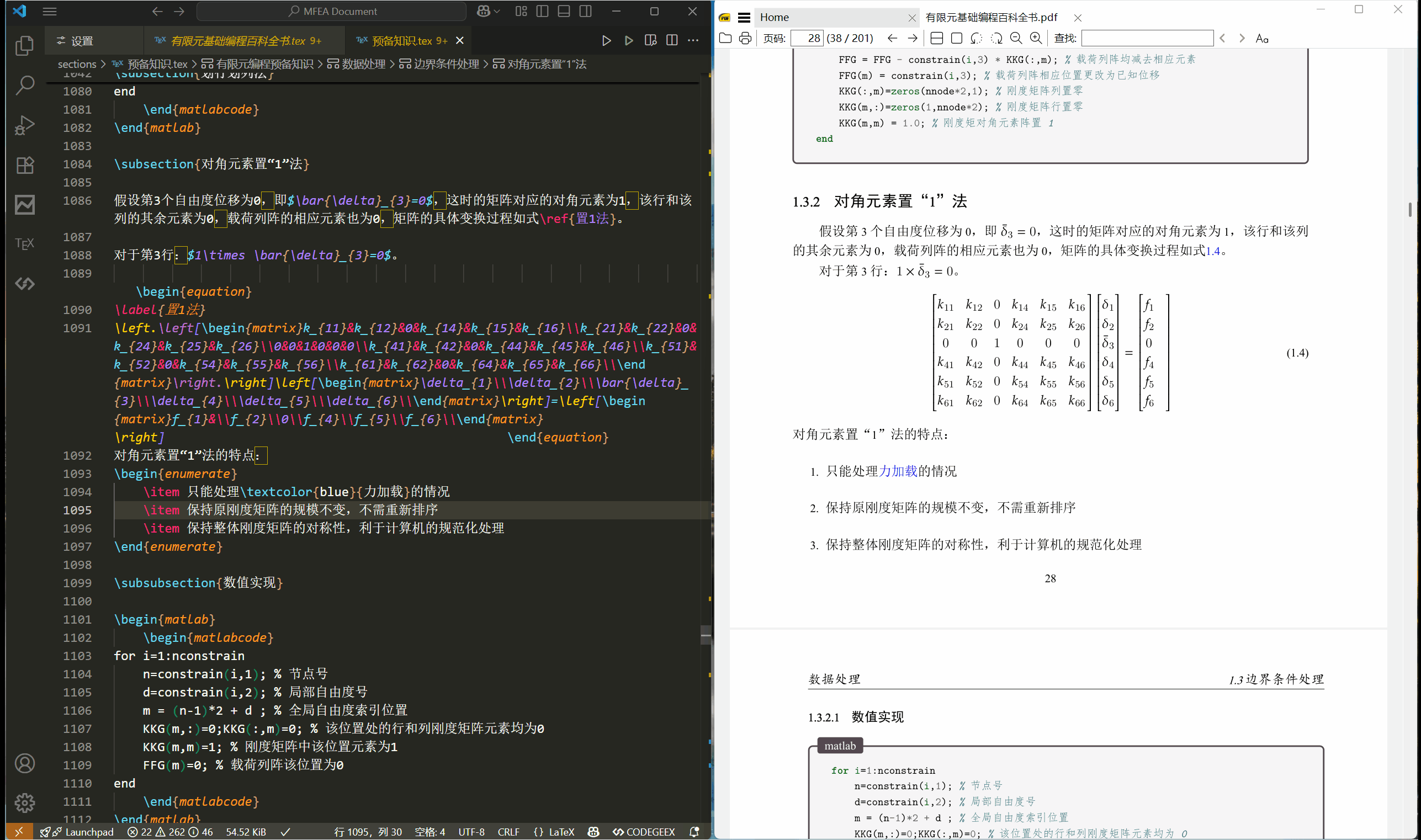The image size is (1421, 840).
Task: Click the 54.52 KiB file size indicator
Action: tap(246, 832)
